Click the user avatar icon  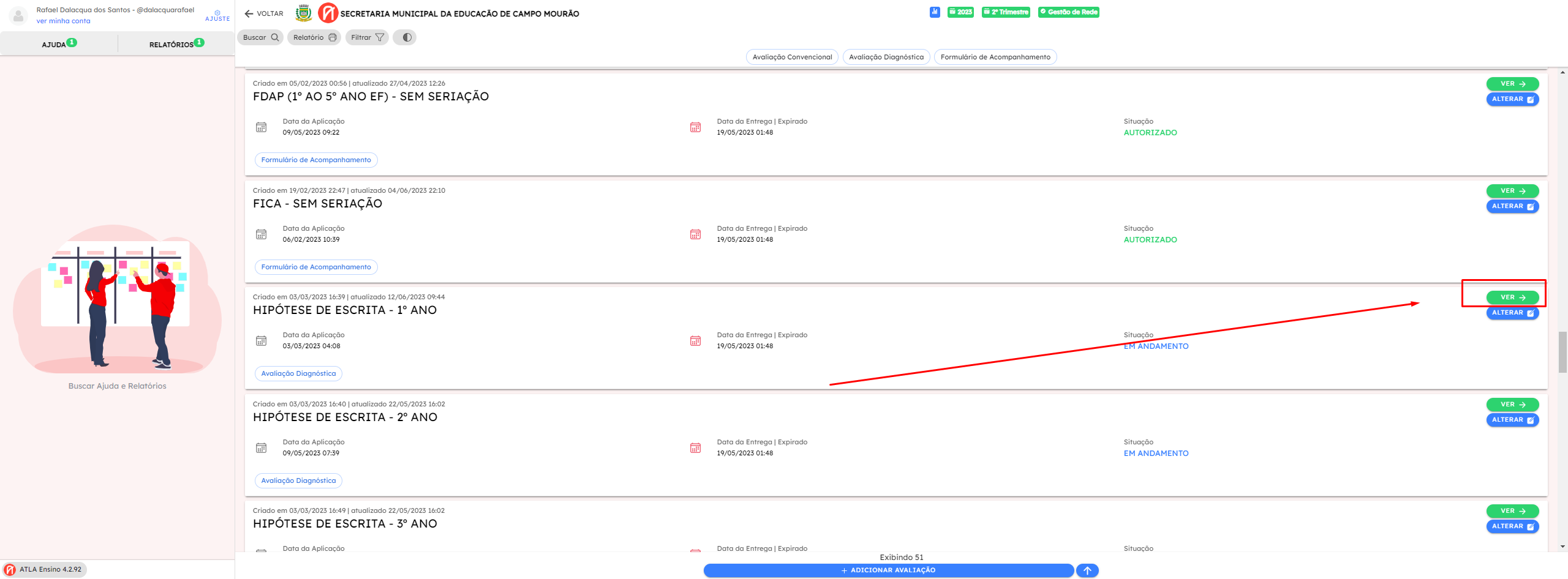click(19, 15)
